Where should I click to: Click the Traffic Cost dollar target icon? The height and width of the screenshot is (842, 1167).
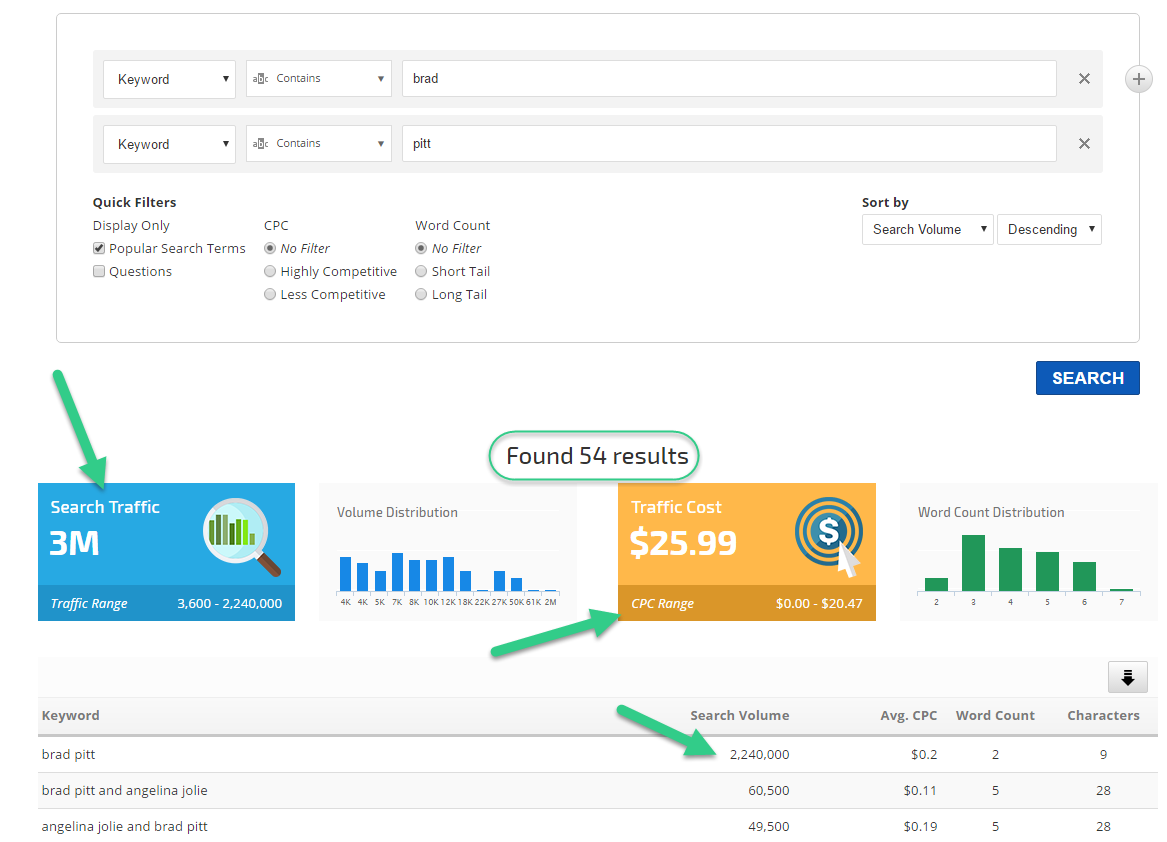(x=826, y=536)
